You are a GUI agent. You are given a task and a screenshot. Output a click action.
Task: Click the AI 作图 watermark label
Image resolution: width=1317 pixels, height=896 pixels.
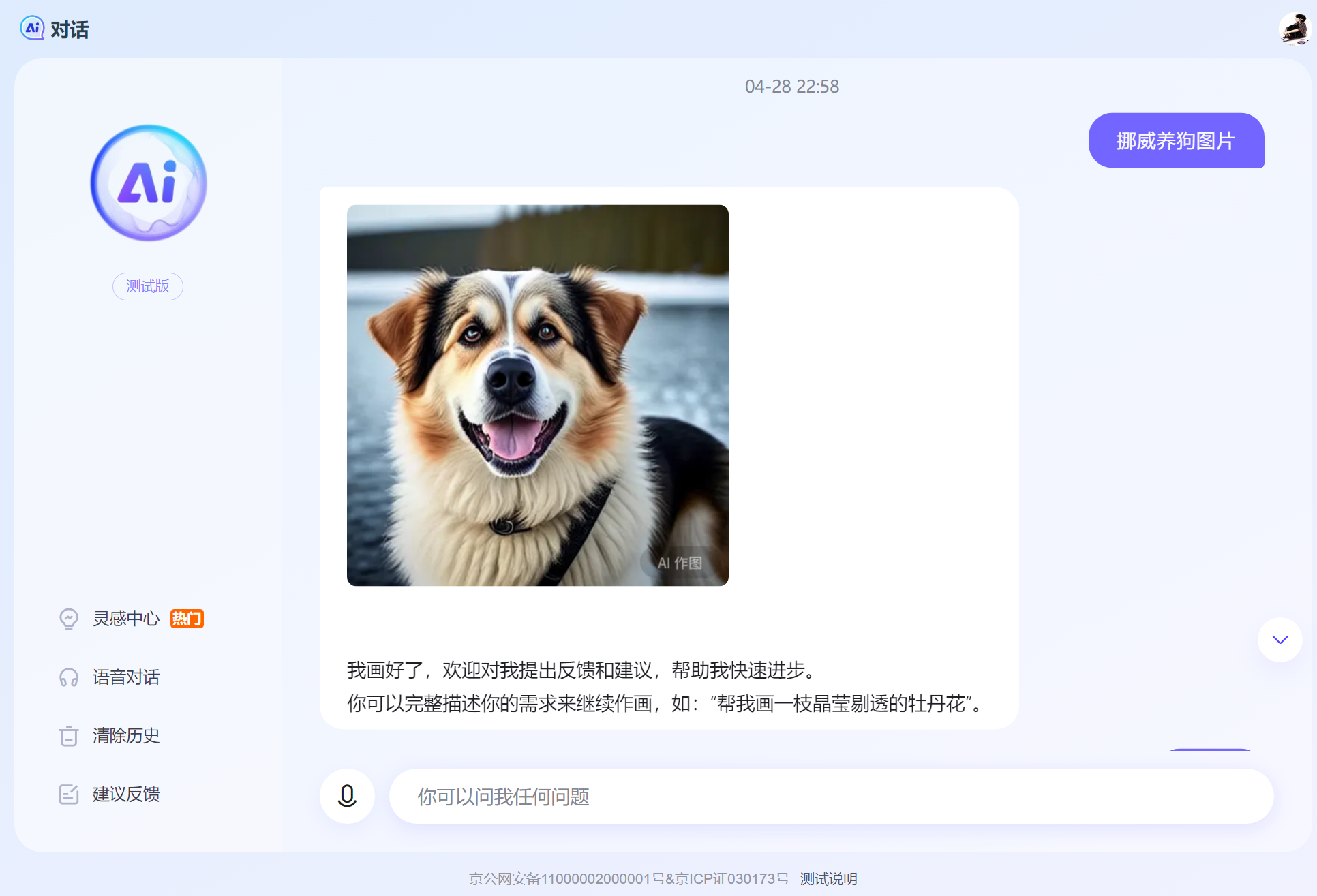(x=681, y=563)
